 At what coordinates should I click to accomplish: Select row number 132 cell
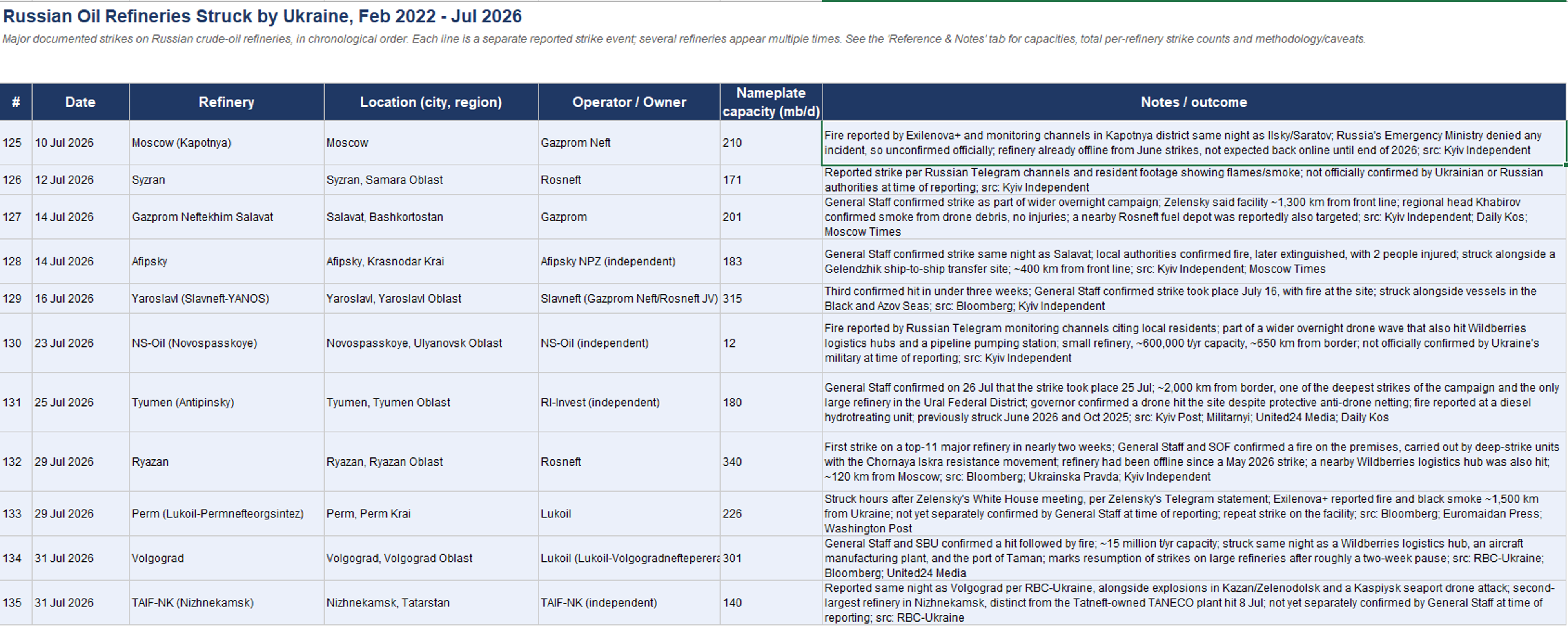pos(16,461)
